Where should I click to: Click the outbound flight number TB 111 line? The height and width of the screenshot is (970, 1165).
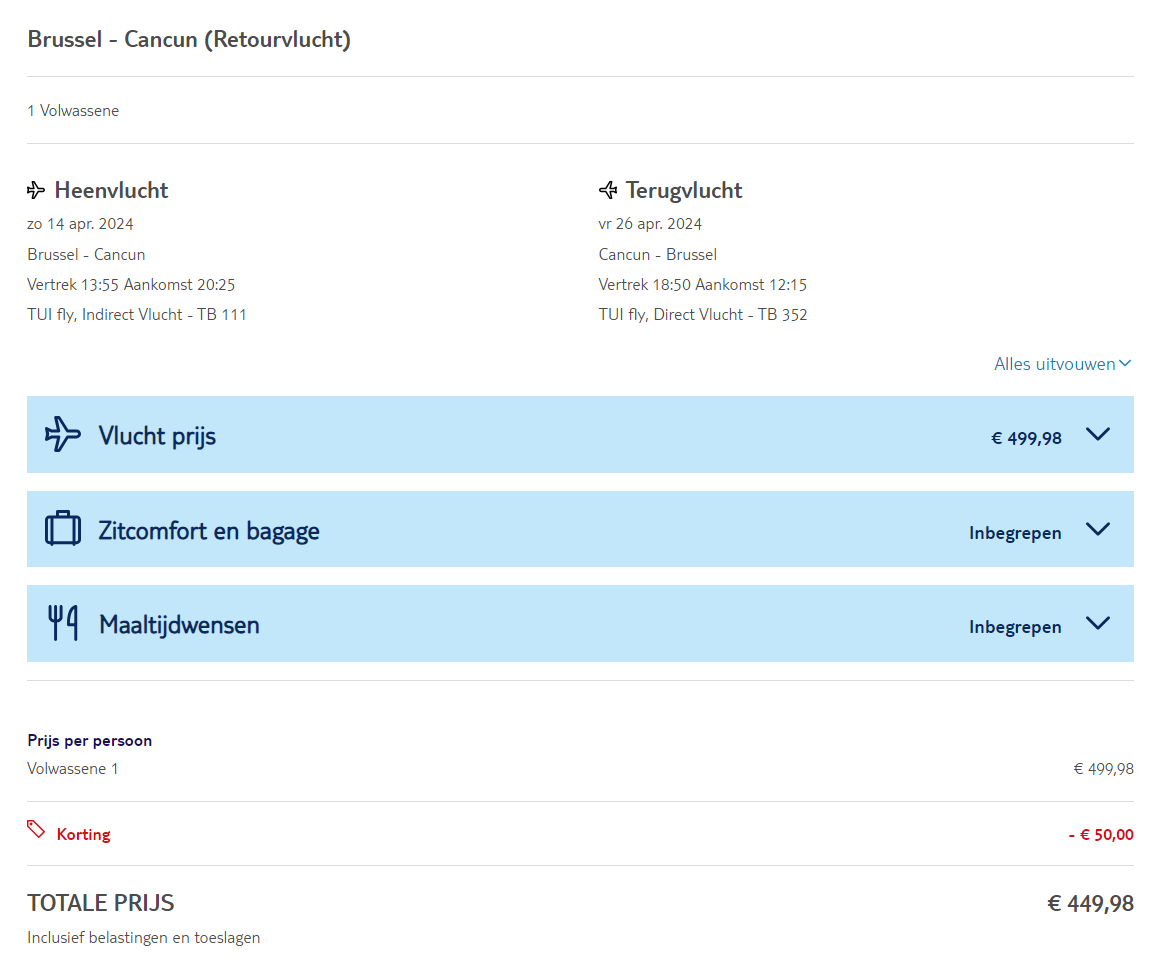(137, 315)
